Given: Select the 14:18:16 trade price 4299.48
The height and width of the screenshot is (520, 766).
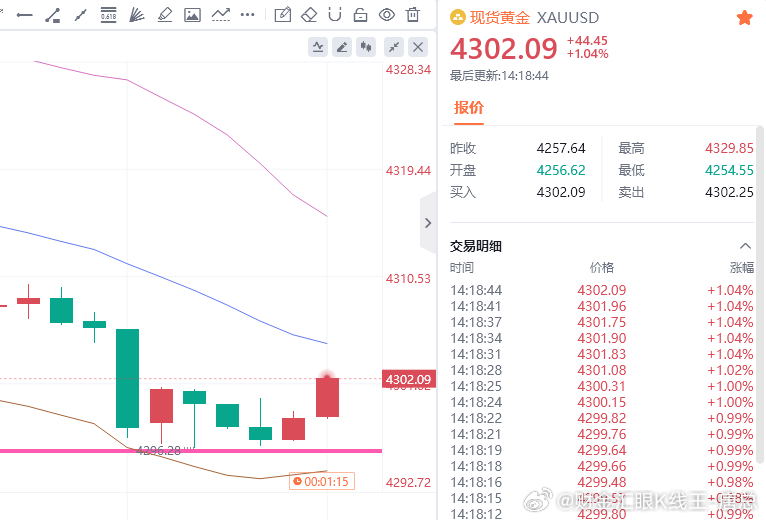Looking at the screenshot, I should tap(602, 482).
